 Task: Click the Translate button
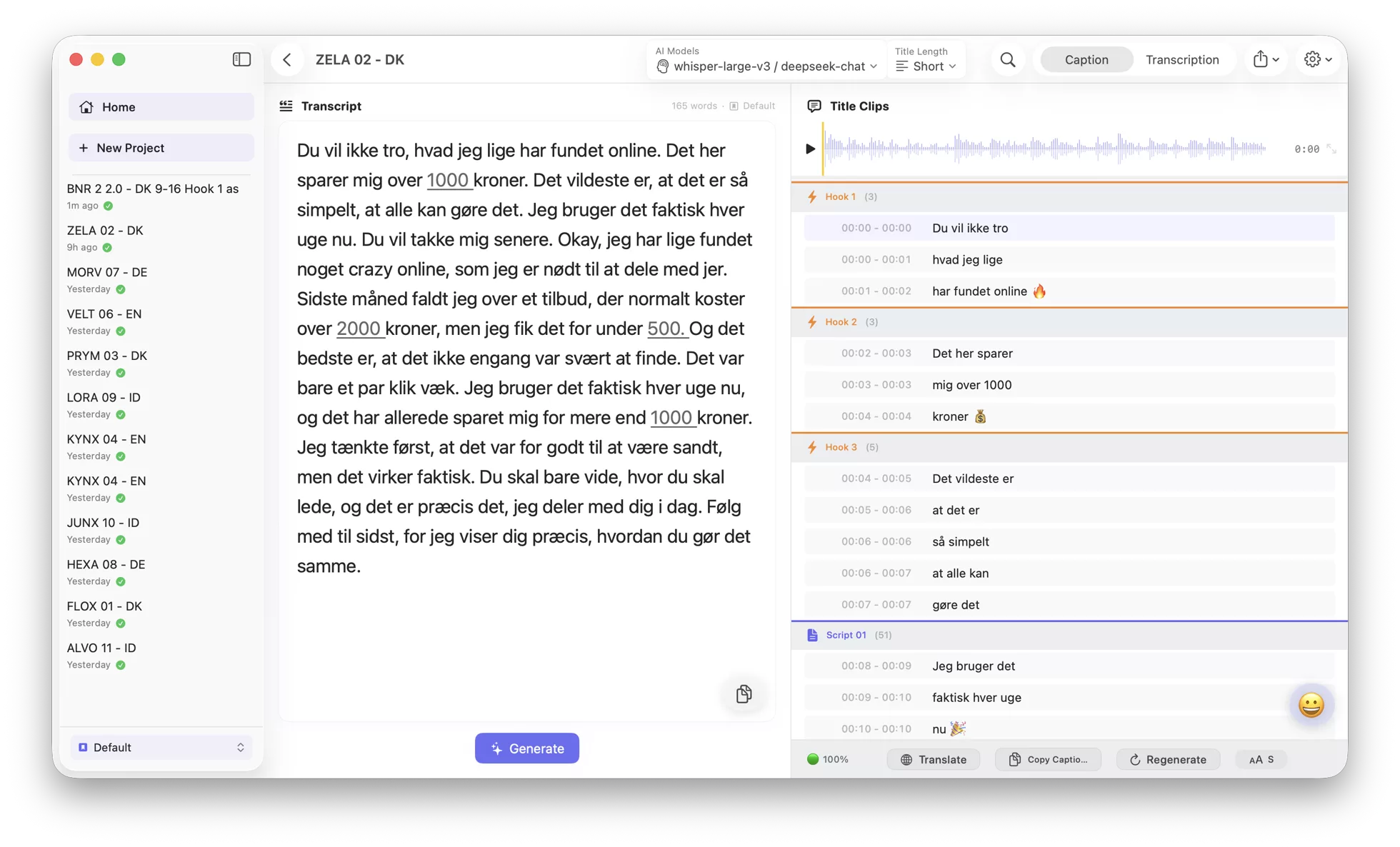point(933,759)
